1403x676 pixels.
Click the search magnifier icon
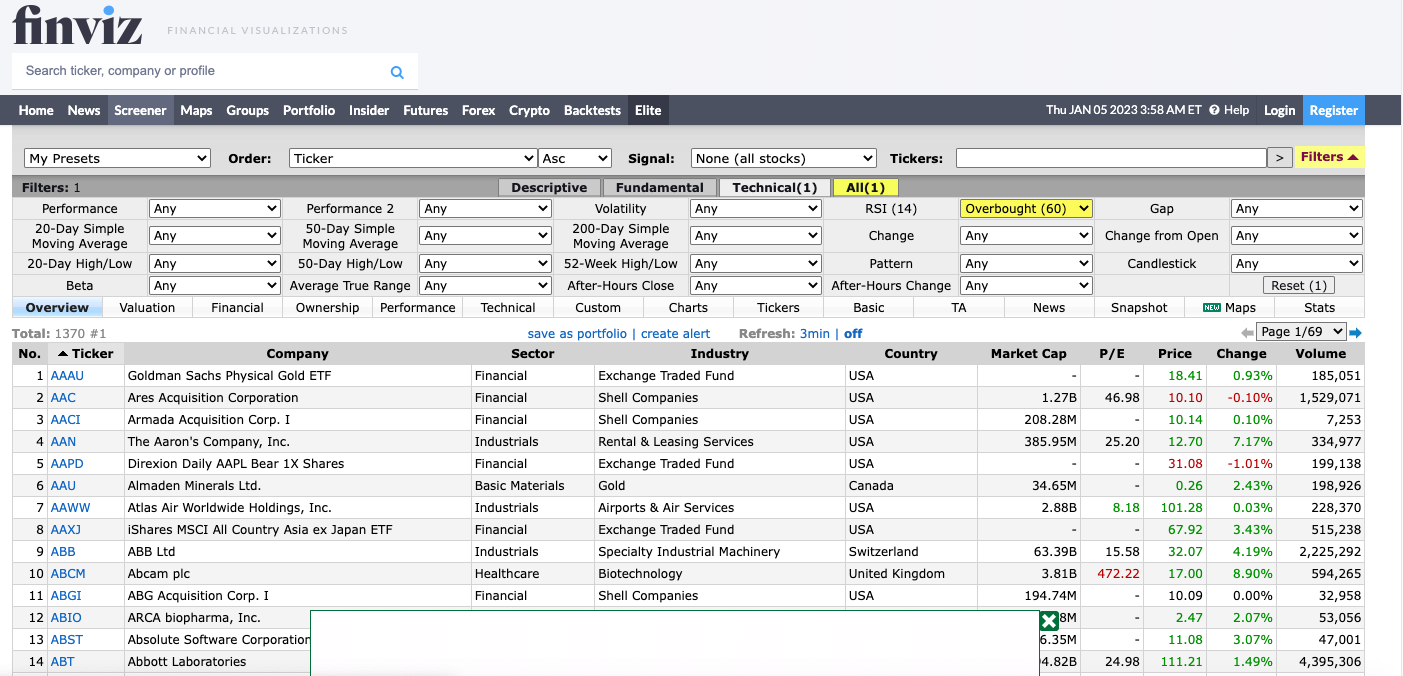397,72
